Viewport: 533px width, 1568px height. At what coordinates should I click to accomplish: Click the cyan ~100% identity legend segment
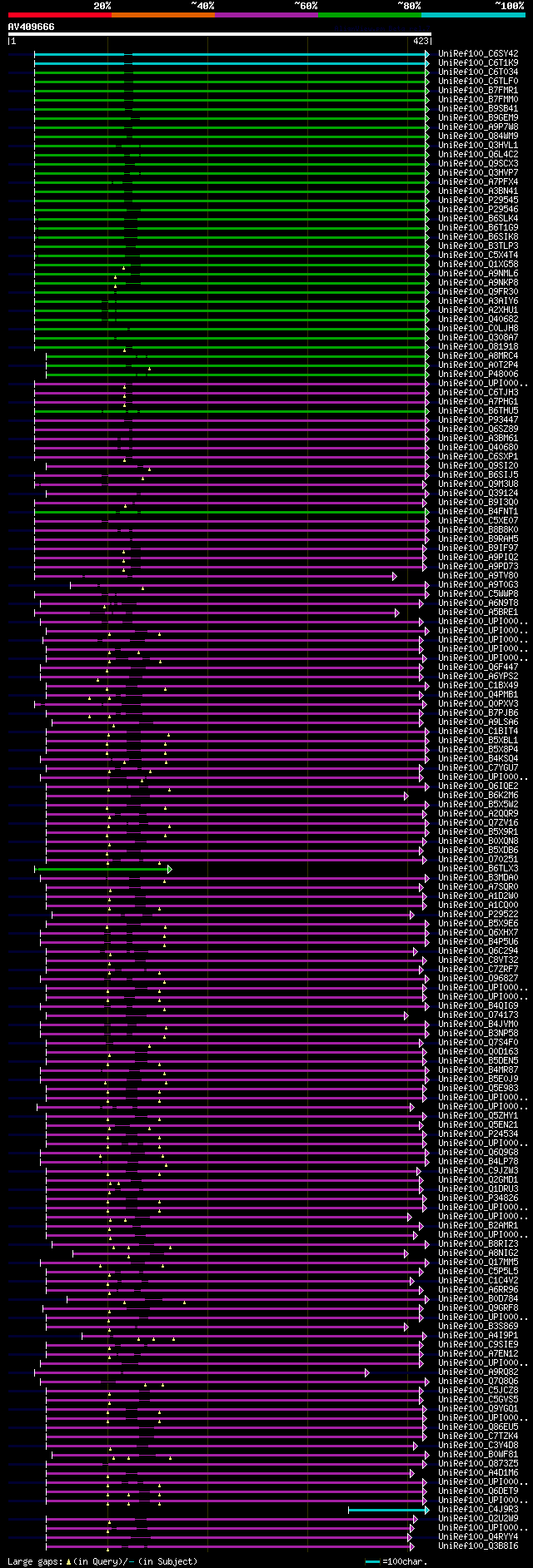point(472,15)
